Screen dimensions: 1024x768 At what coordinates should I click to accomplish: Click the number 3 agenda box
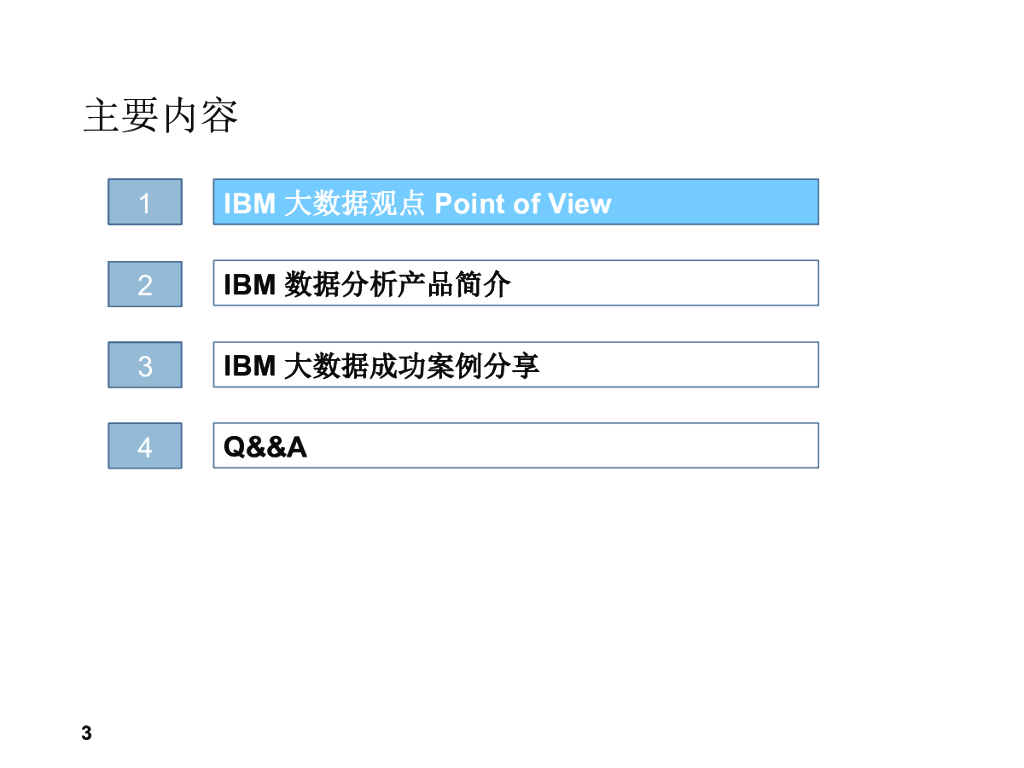point(145,365)
